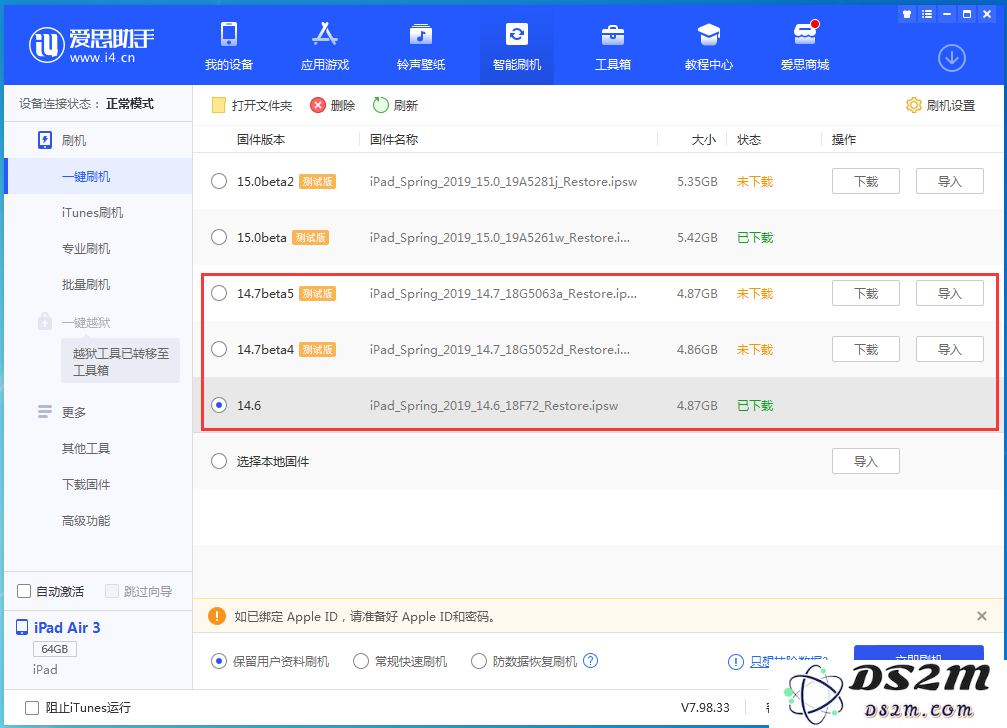Click 删除 delete button
The image size is (1007, 728).
(x=333, y=105)
